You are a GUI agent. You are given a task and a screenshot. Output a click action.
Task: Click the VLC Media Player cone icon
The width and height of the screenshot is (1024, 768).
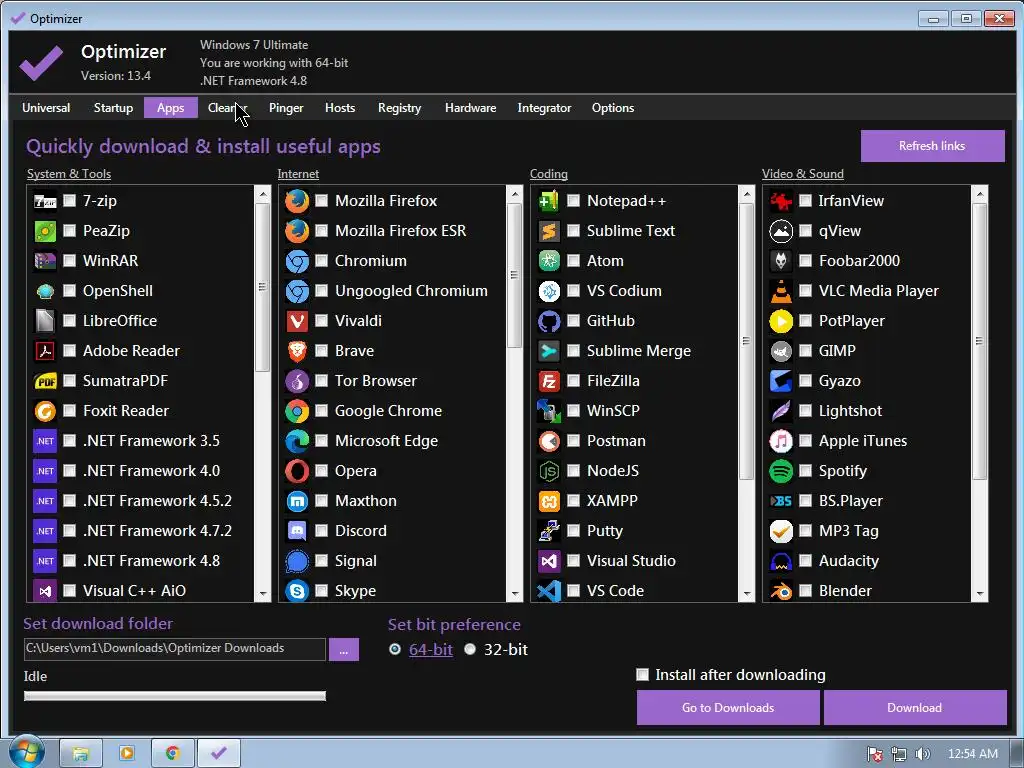point(781,291)
